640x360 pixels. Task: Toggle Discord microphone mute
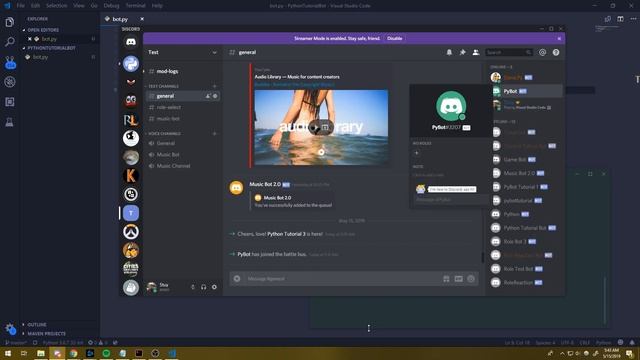(x=193, y=287)
